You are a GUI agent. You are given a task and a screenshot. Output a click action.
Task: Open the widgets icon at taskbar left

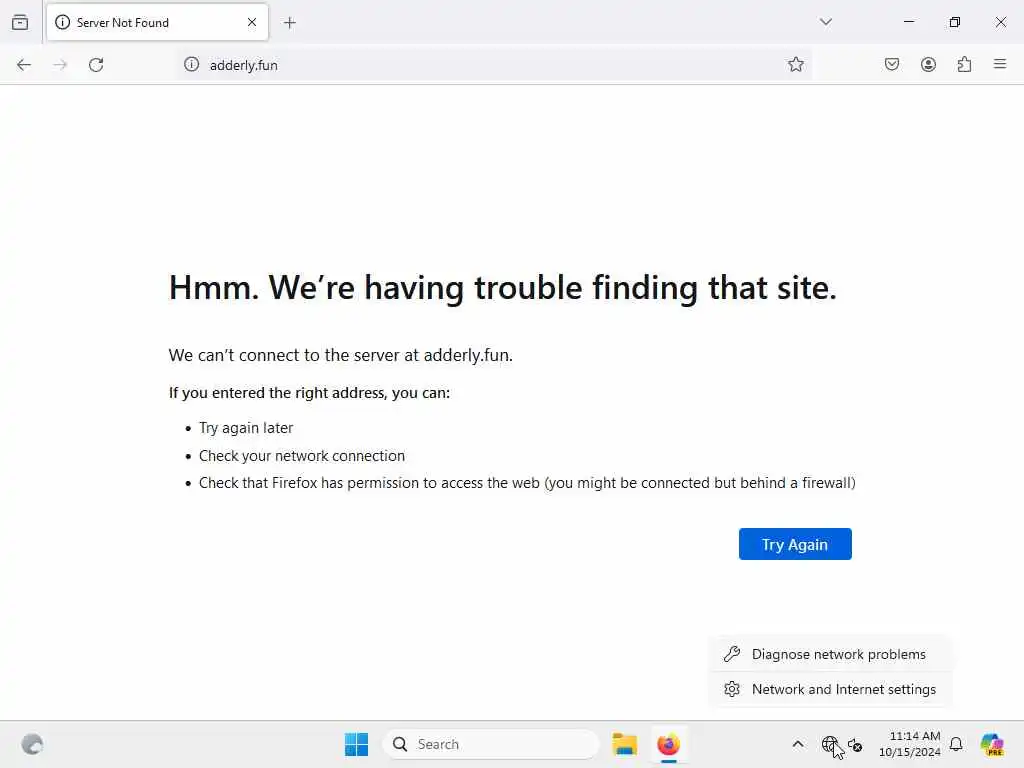pyautogui.click(x=32, y=744)
